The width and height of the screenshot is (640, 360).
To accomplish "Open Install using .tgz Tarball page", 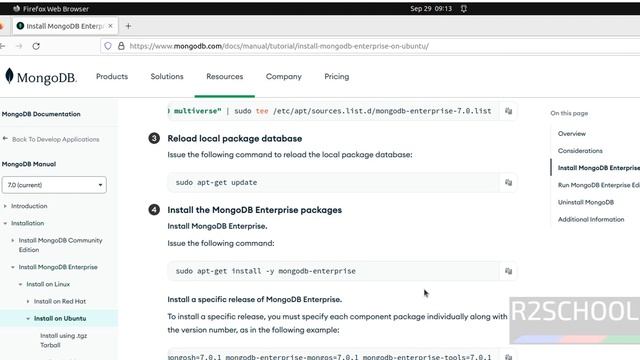I will tap(64, 340).
